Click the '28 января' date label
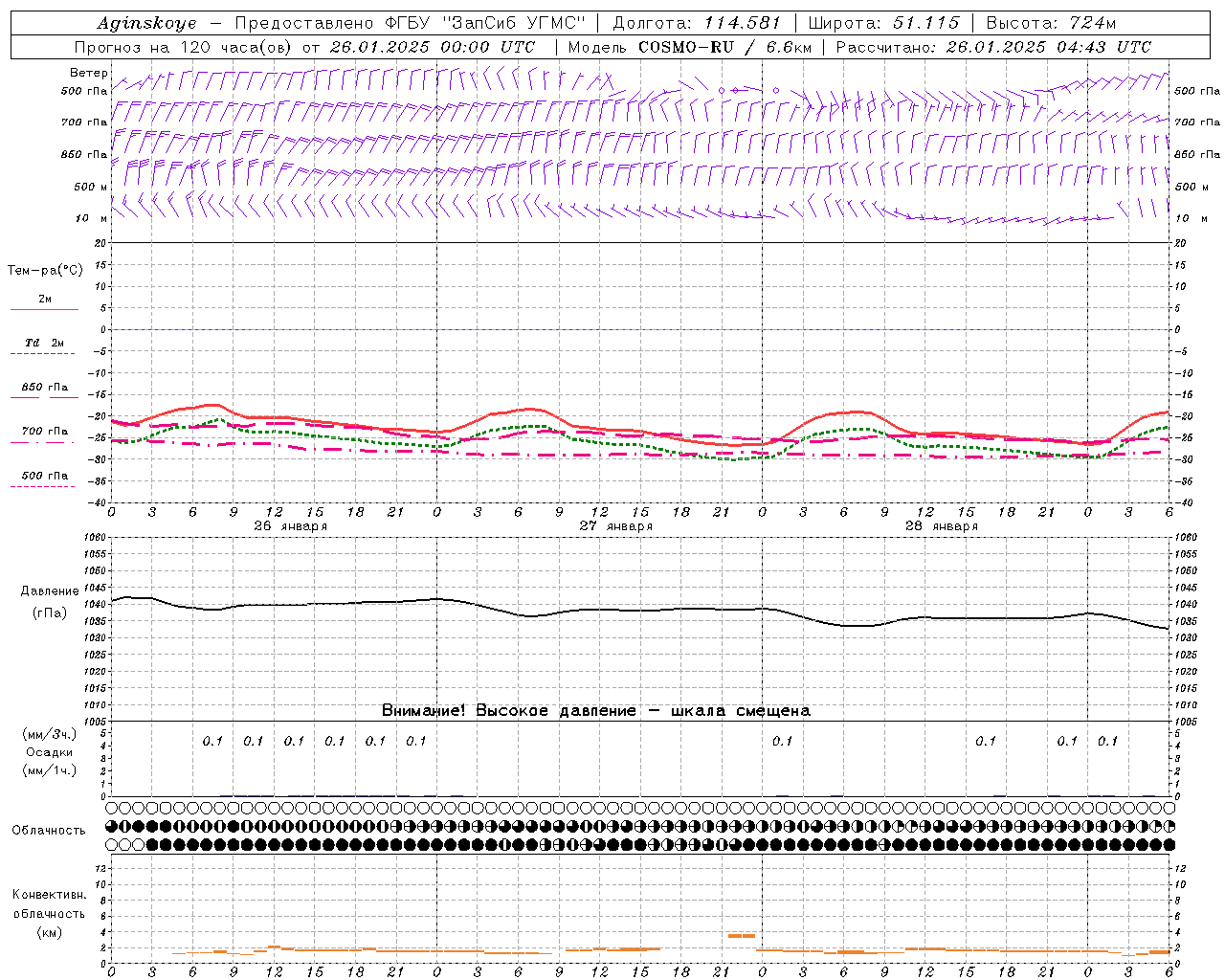The image size is (1225, 980). pyautogui.click(x=942, y=526)
